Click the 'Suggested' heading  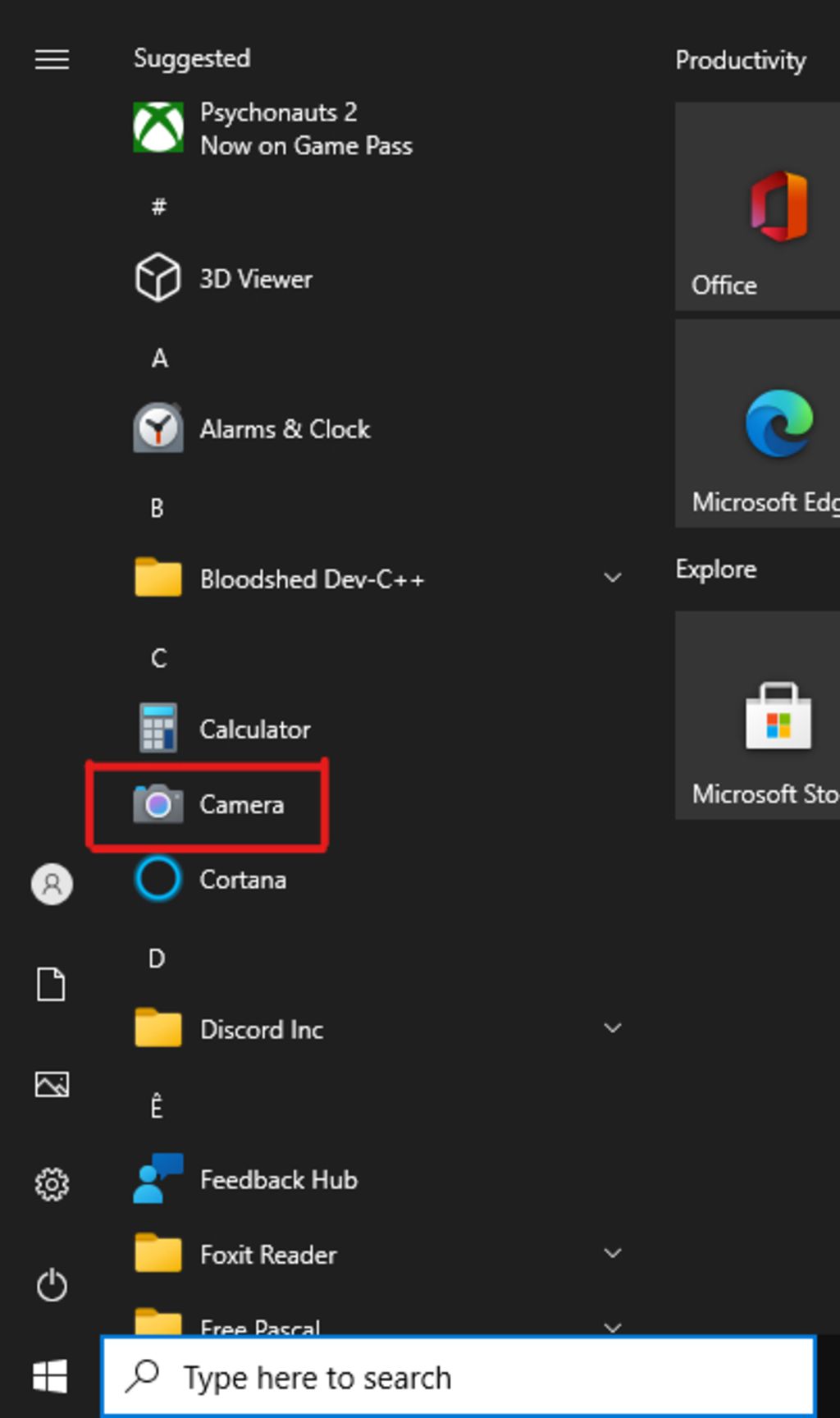(192, 58)
